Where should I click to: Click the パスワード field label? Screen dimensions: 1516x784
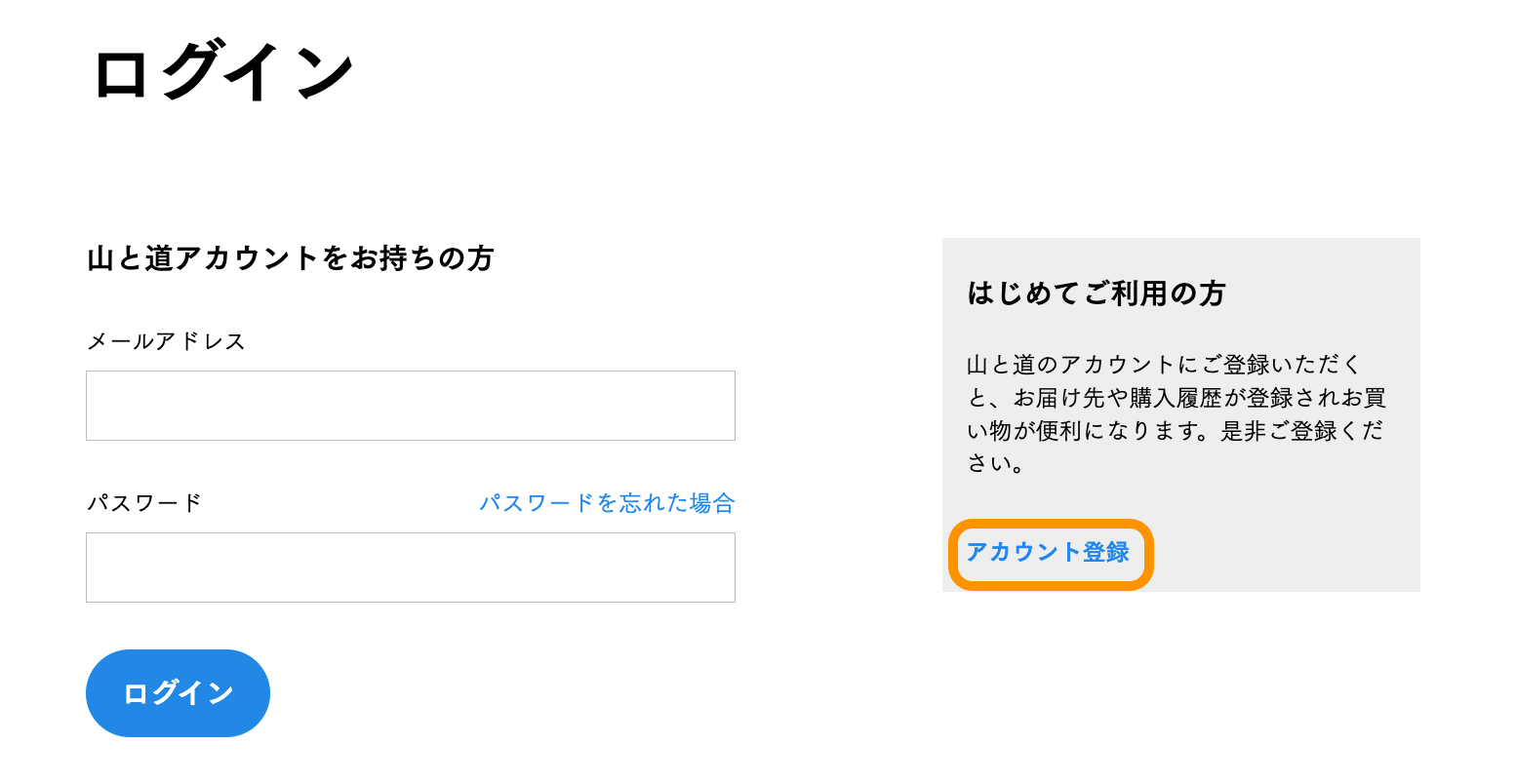pyautogui.click(x=145, y=503)
